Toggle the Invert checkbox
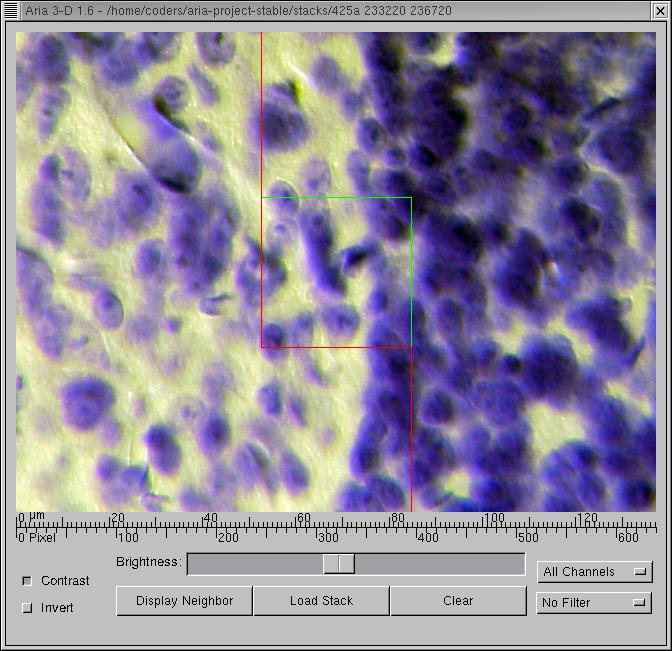 [27, 607]
